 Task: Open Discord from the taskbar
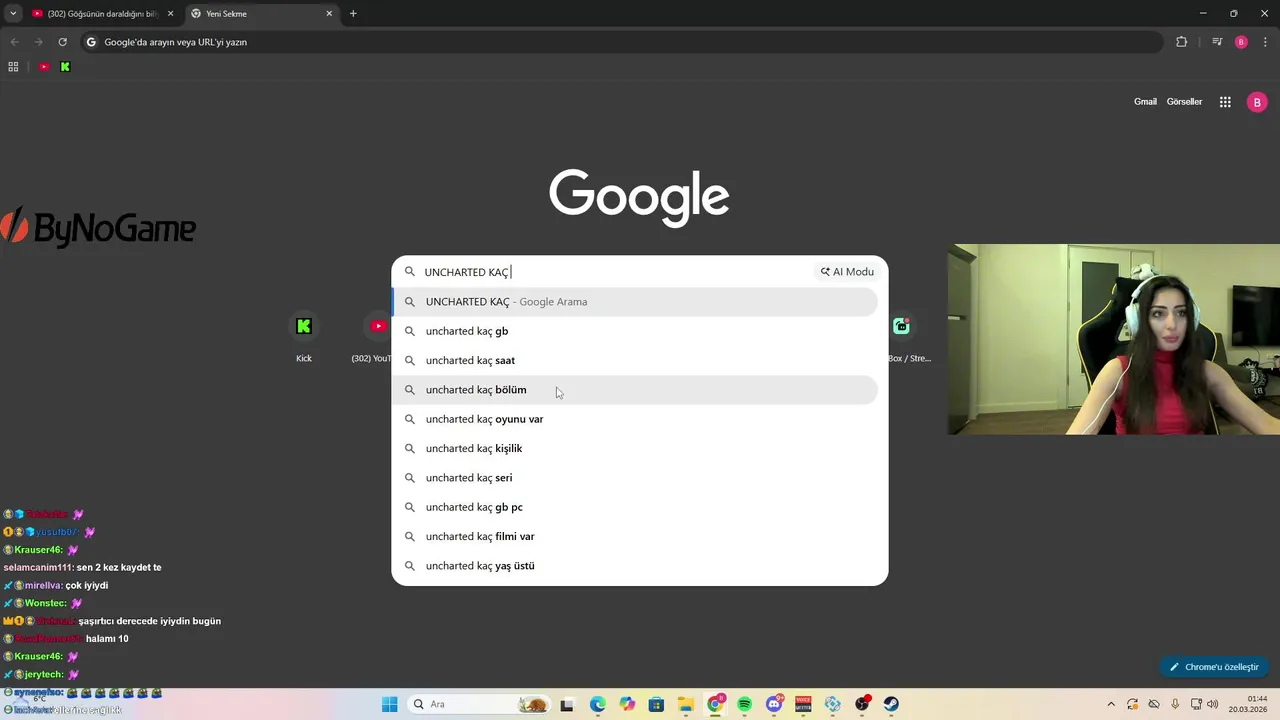774,704
